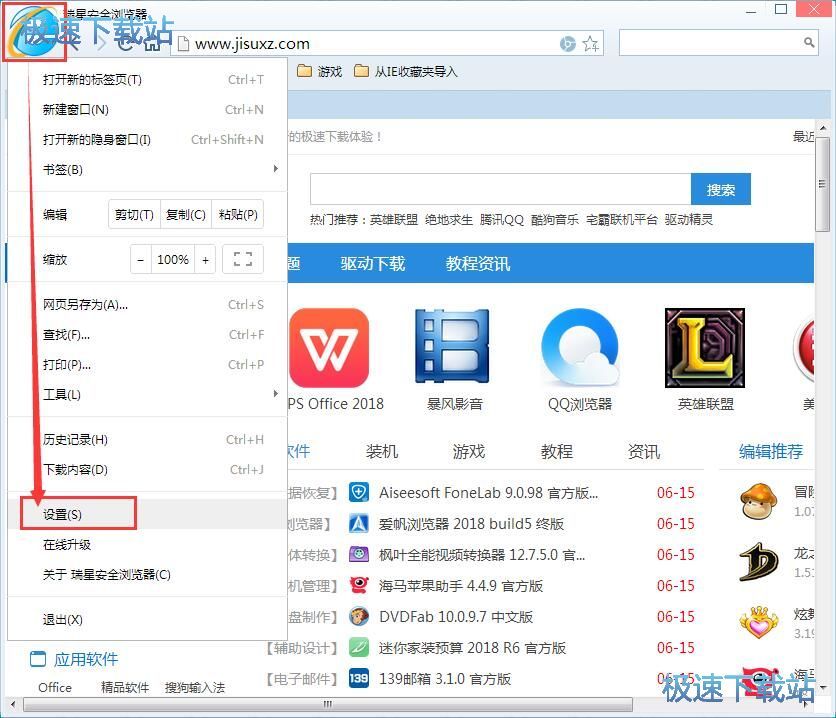Viewport: 836px width, 718px height.
Task: Open the 驱动精灵 hot recommendation link
Action: [688, 220]
